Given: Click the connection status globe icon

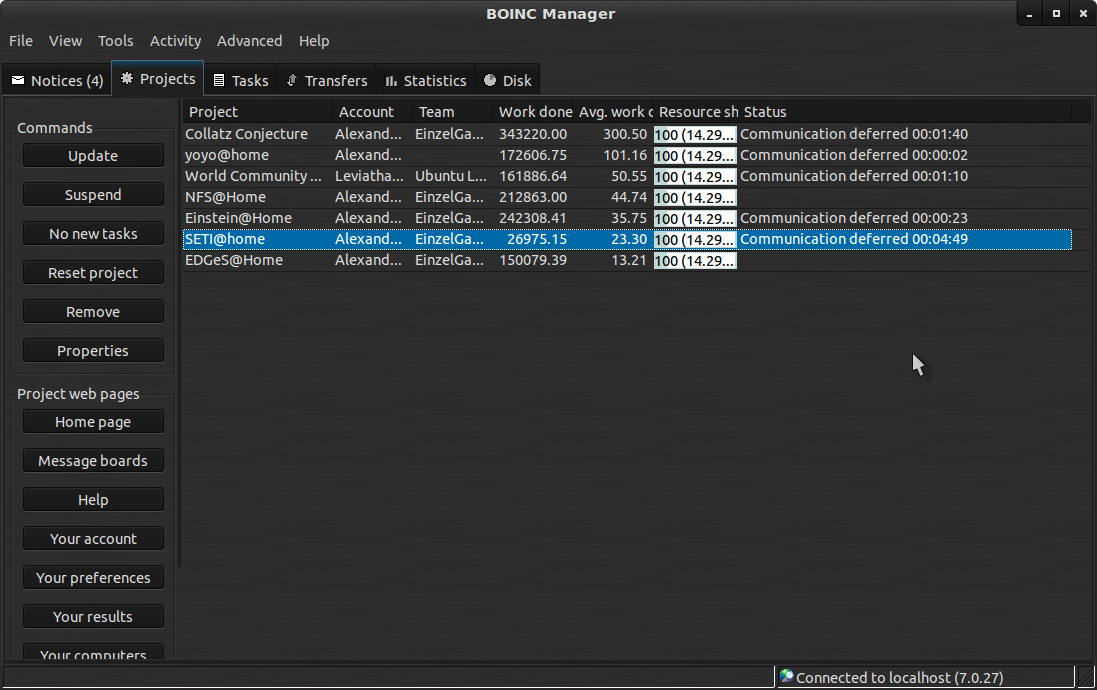Looking at the screenshot, I should click(786, 677).
